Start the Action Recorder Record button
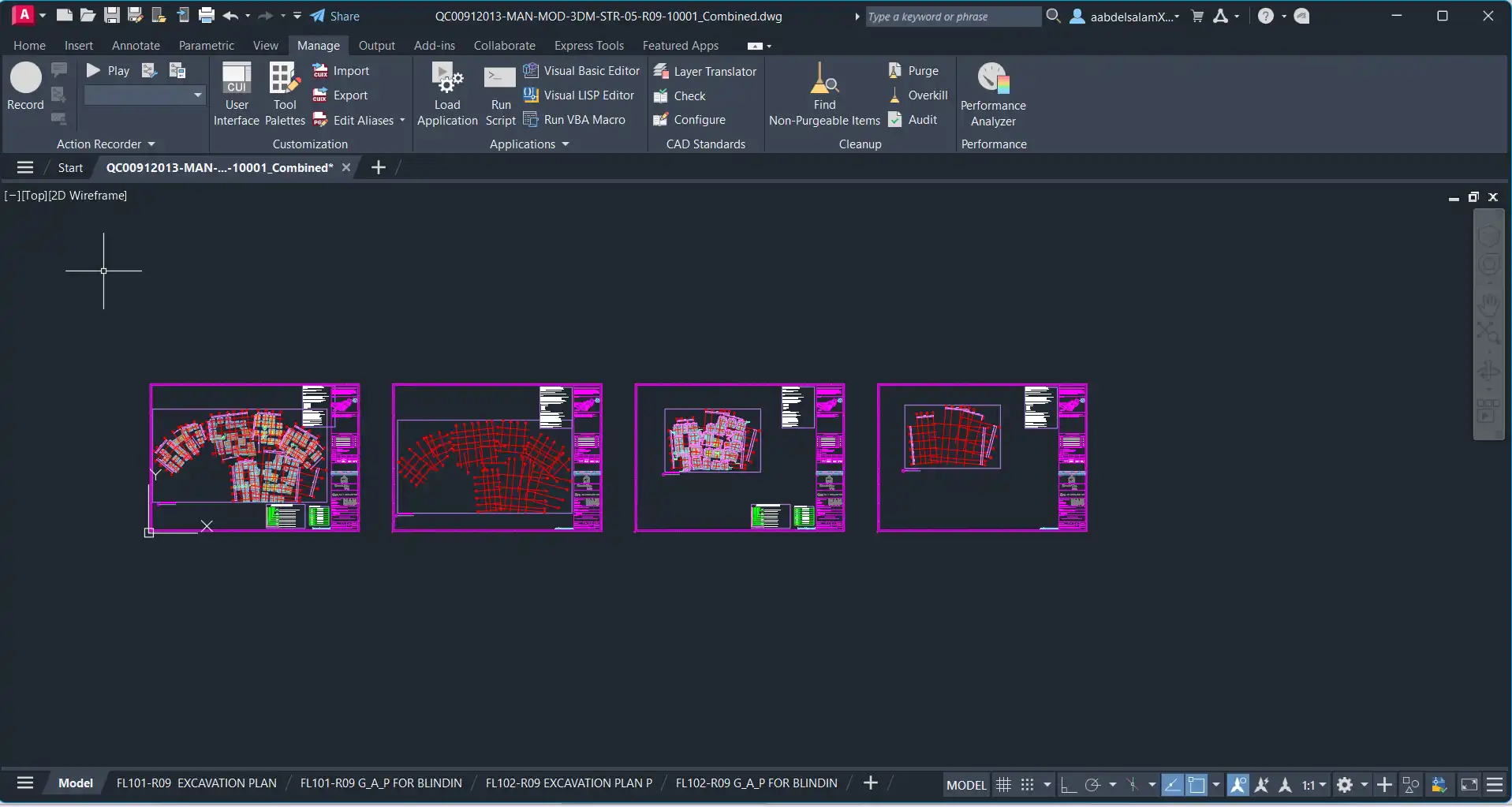 [25, 87]
